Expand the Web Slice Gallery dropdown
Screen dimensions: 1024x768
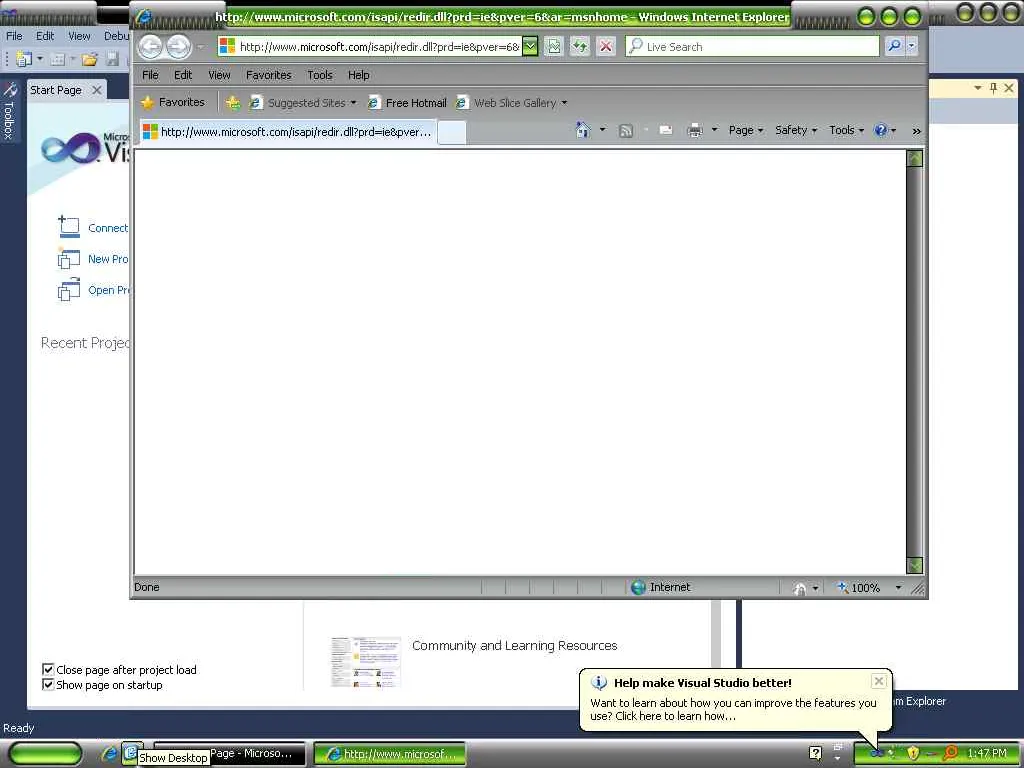(564, 103)
